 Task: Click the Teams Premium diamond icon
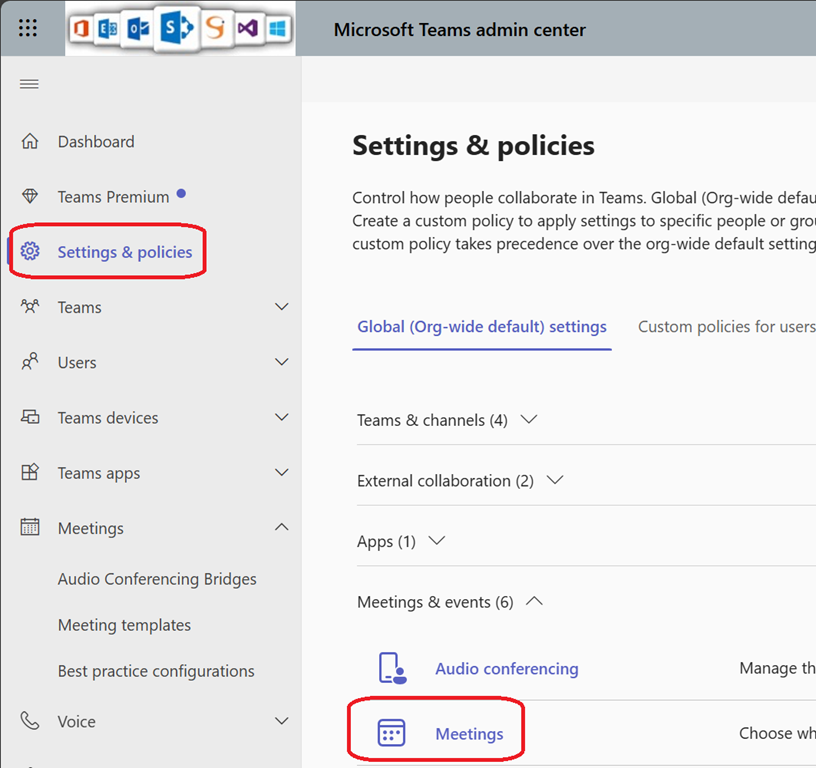click(x=30, y=197)
